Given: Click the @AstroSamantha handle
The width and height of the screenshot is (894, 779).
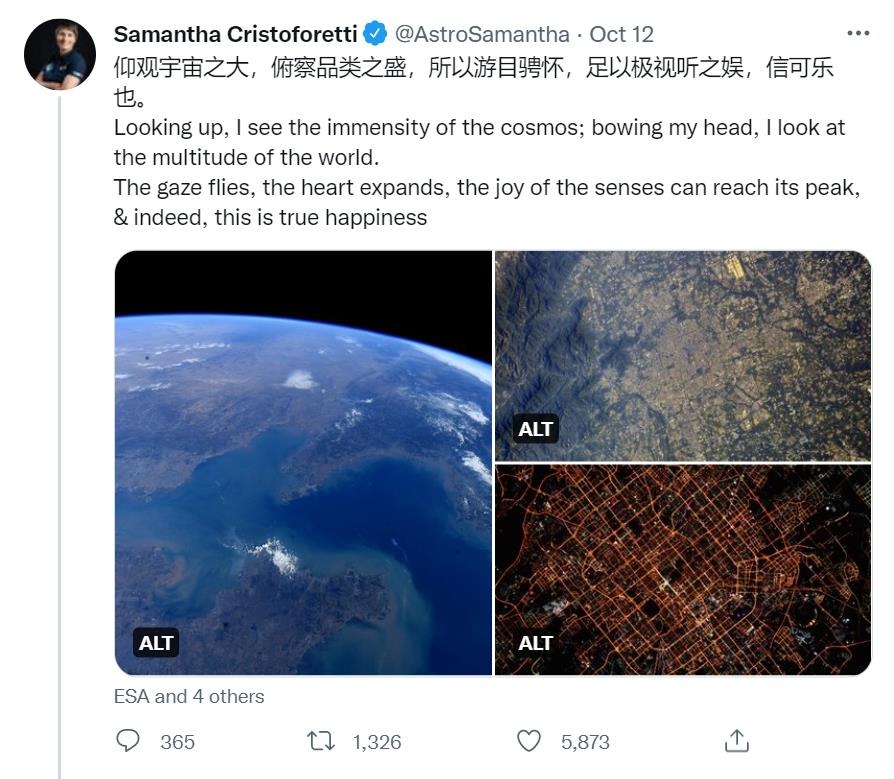Looking at the screenshot, I should click(x=482, y=34).
